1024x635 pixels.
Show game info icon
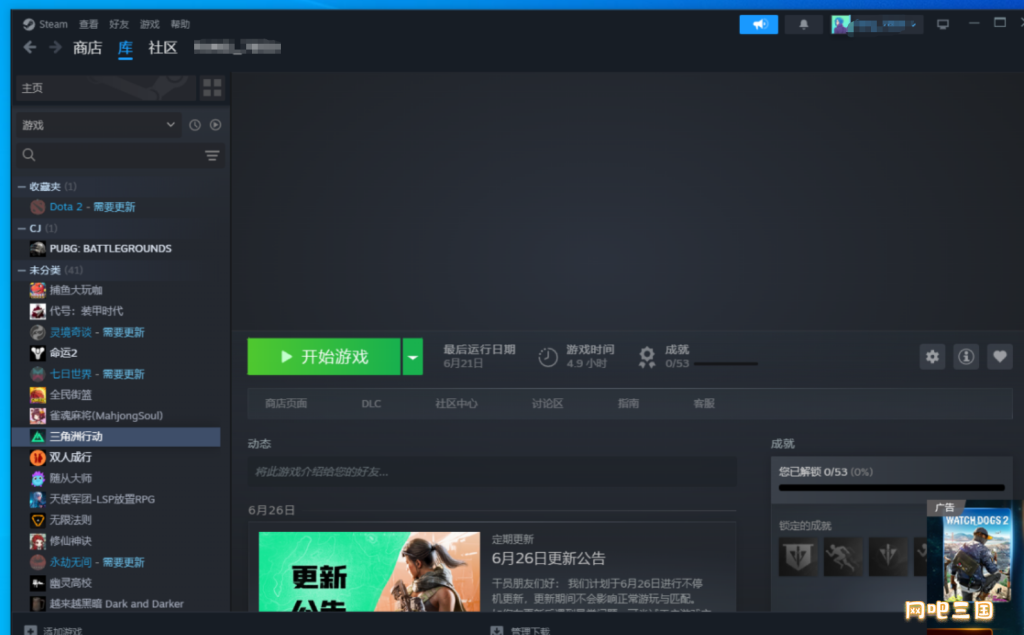(x=966, y=357)
